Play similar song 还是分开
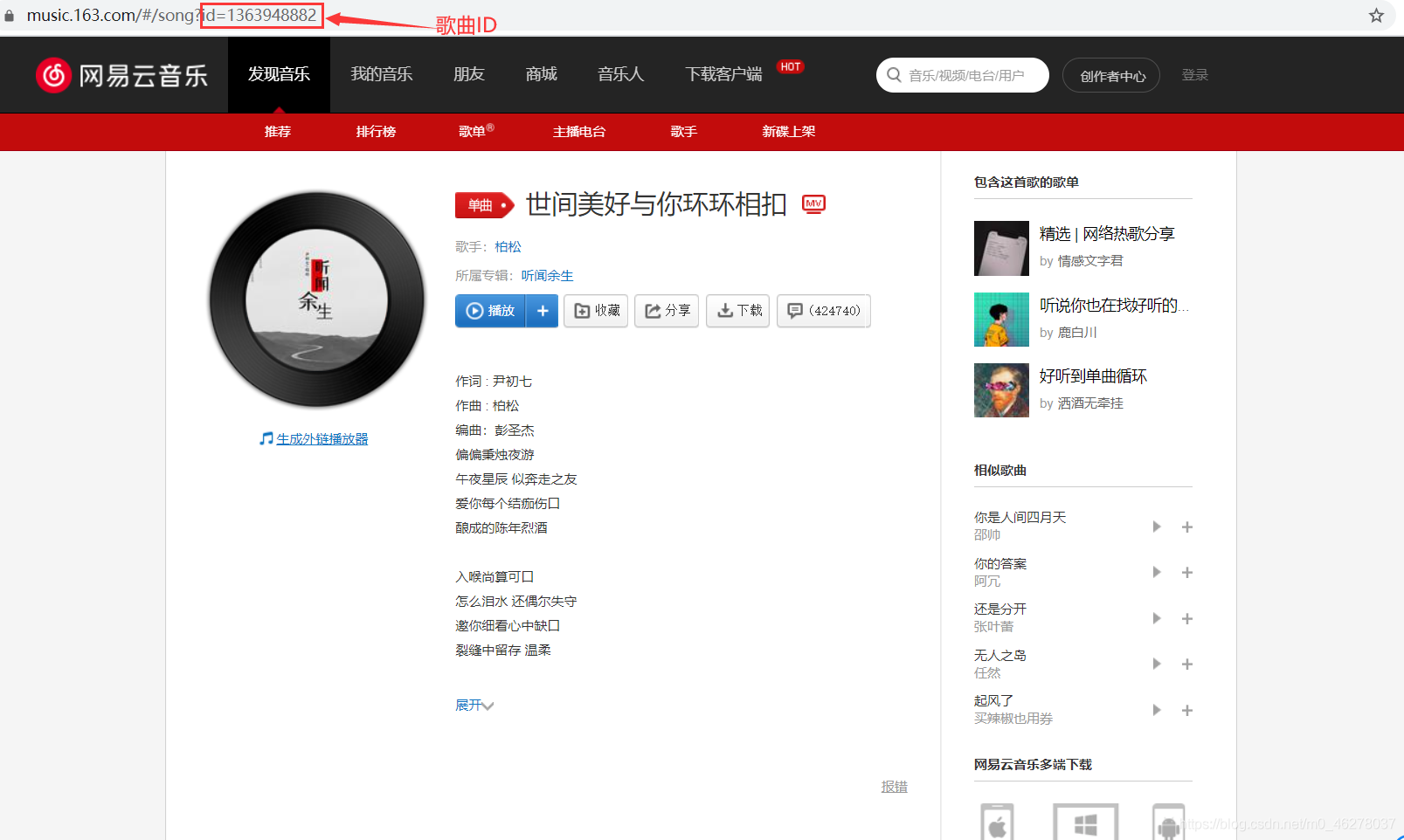1404x840 pixels. 1156,618
